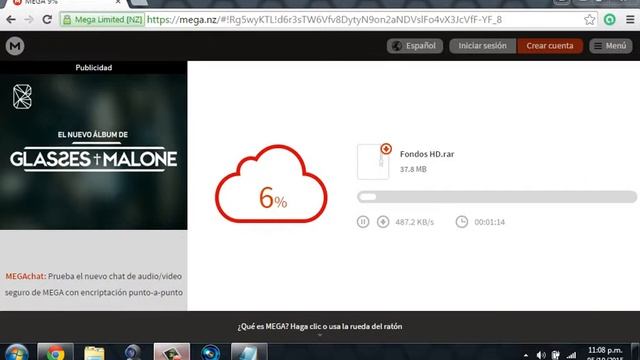Image resolution: width=640 pixels, height=360 pixels.
Task: Click the browser forward arrow
Action: [29, 19]
